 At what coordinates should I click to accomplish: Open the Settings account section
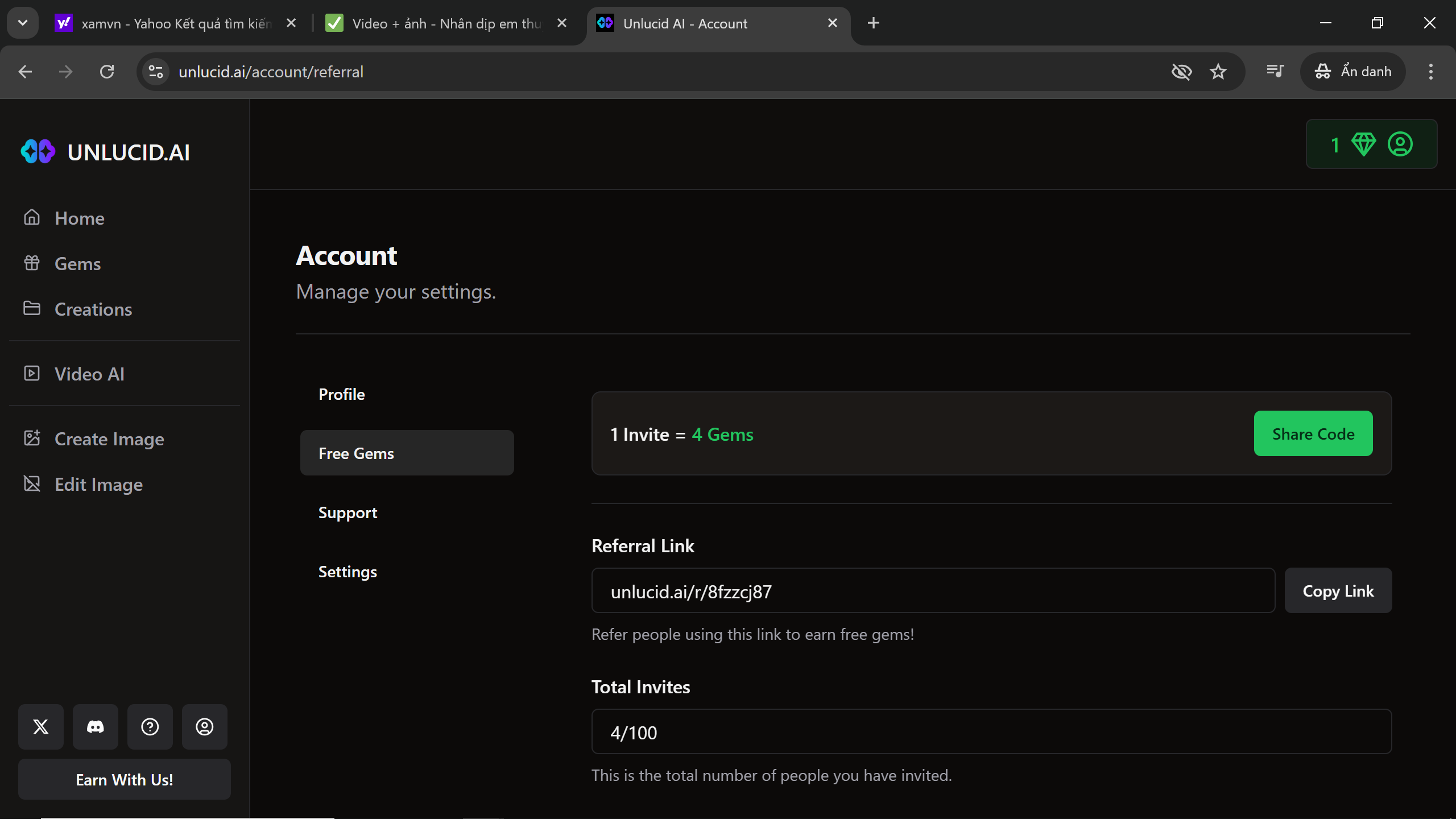tap(348, 572)
